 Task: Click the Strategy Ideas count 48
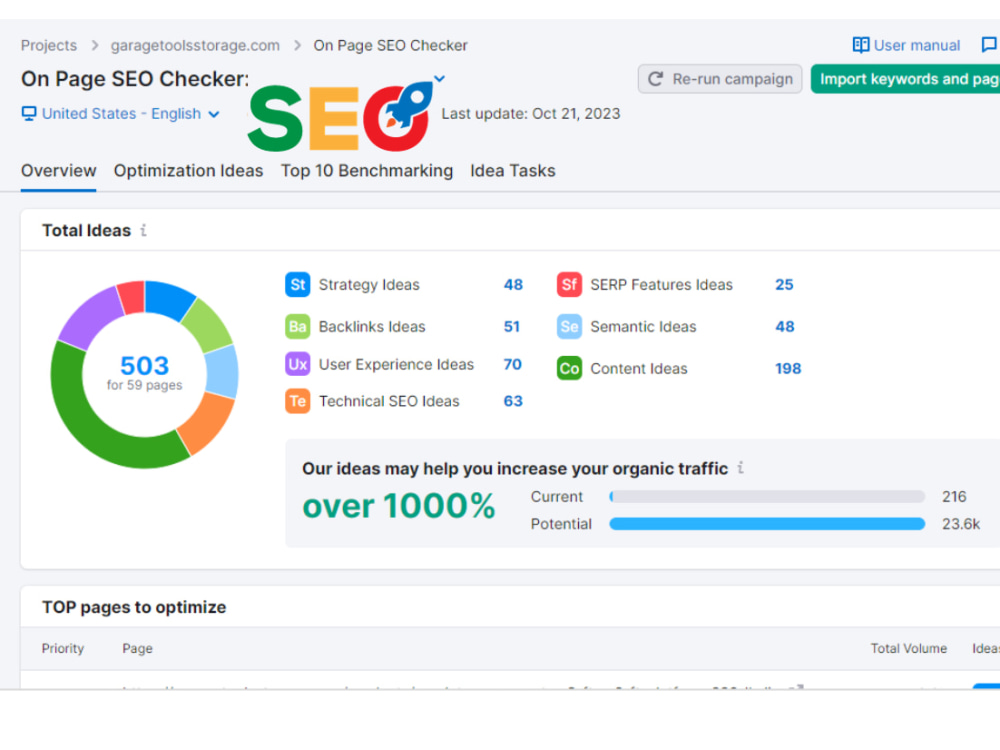[513, 284]
